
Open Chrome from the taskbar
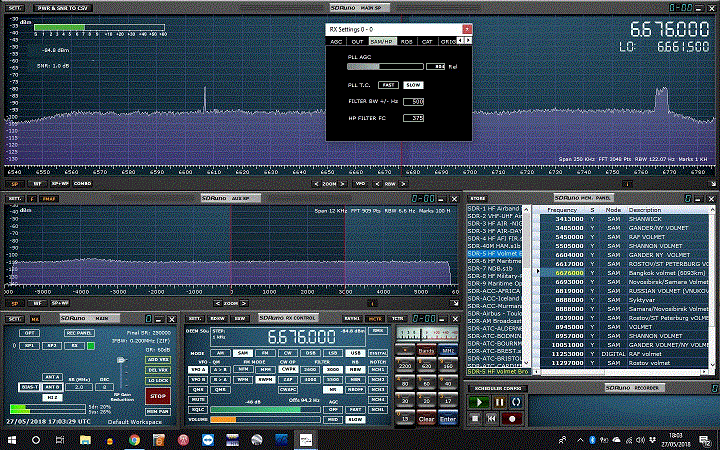(134, 440)
